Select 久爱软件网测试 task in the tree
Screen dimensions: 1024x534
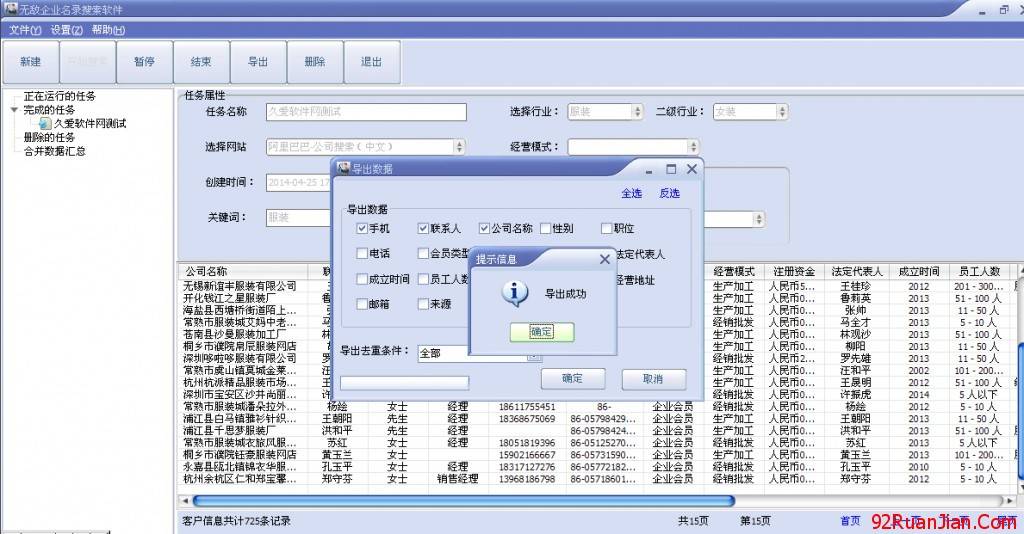89,123
